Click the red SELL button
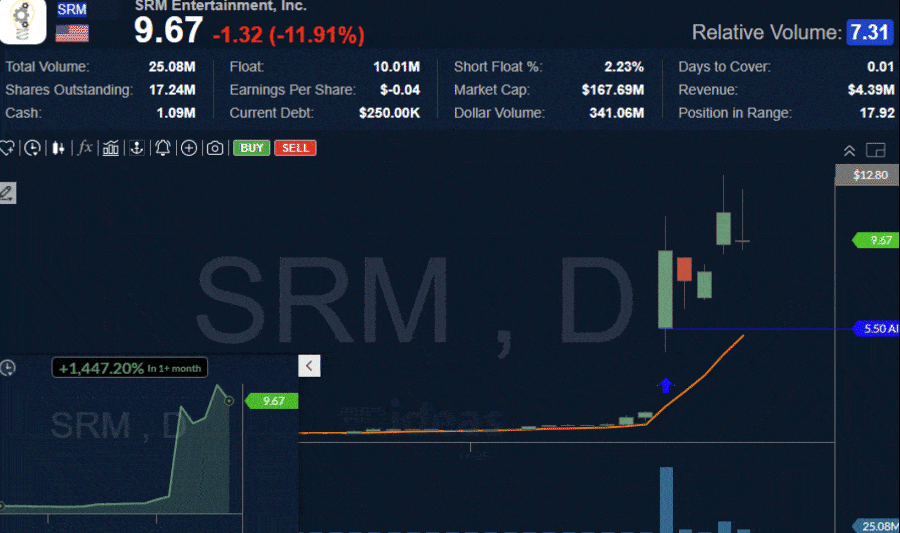The width and height of the screenshot is (900, 533). [295, 148]
